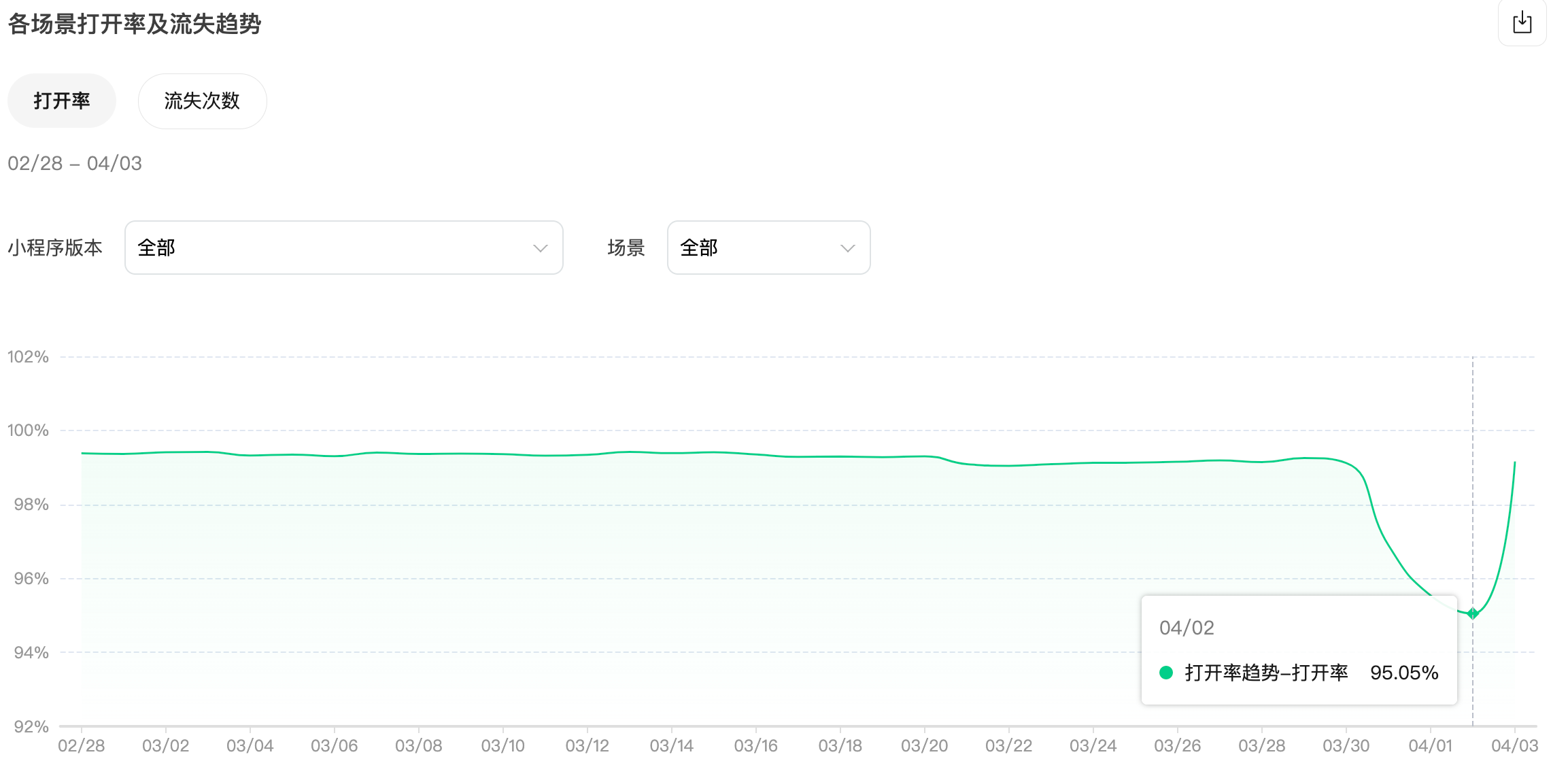Click the 03/30 x-axis label

tap(1346, 746)
